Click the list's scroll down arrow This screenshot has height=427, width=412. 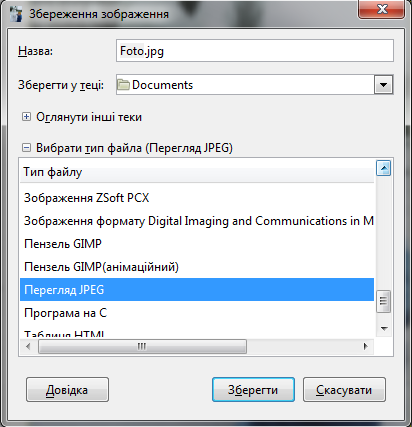pyautogui.click(x=383, y=329)
